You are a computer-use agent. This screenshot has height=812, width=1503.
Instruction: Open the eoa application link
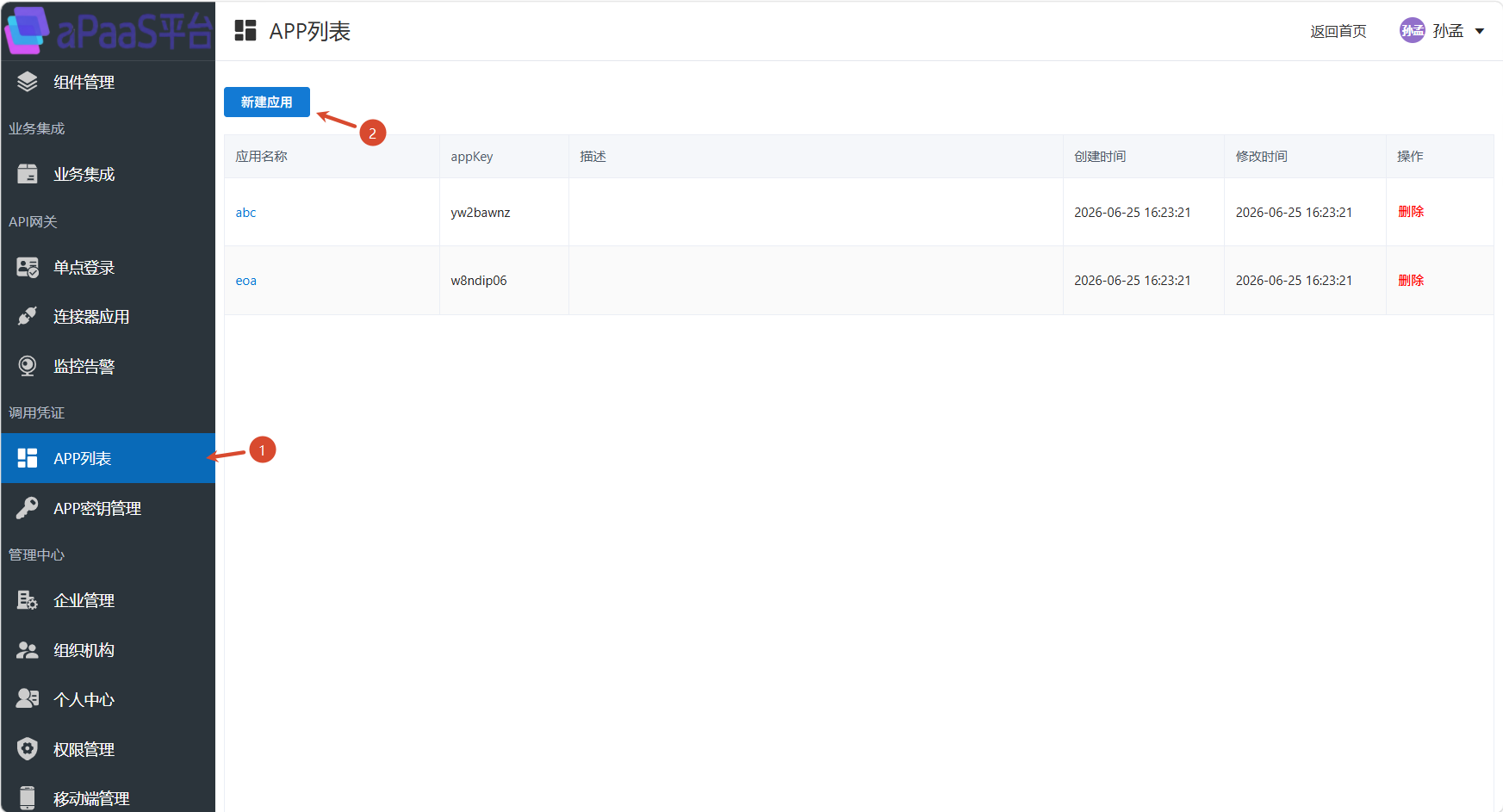point(245,281)
